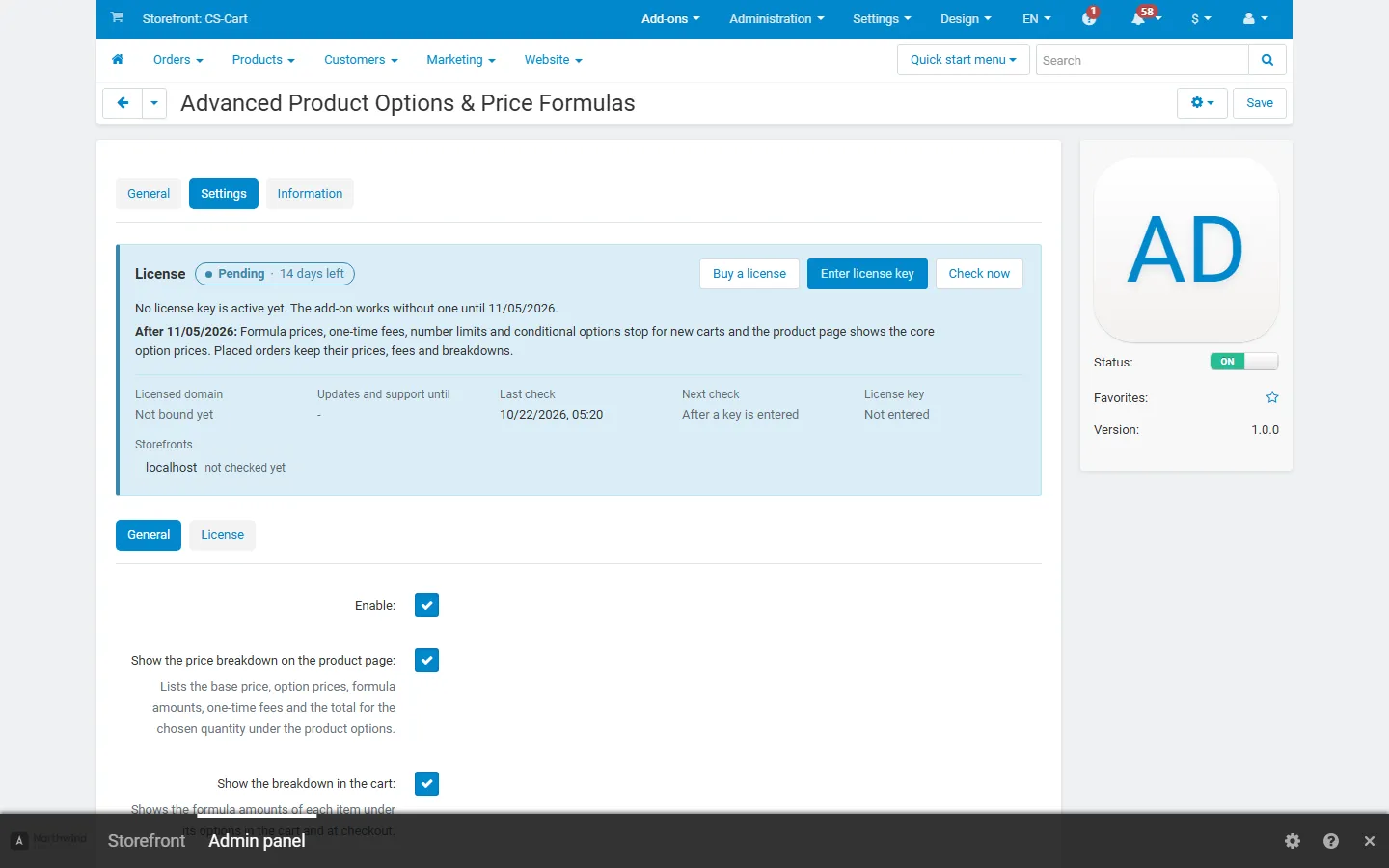Open the gear actions menu beside Save
The height and width of the screenshot is (868, 1389).
[1202, 103]
